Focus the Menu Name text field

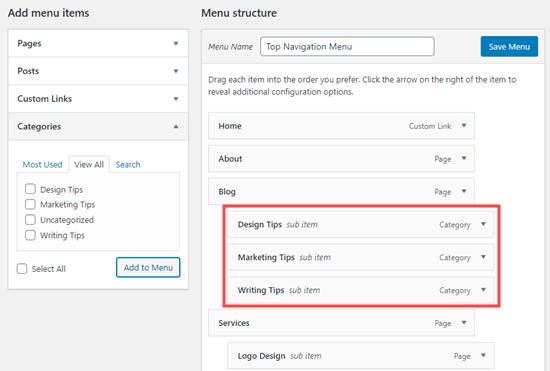pos(347,46)
